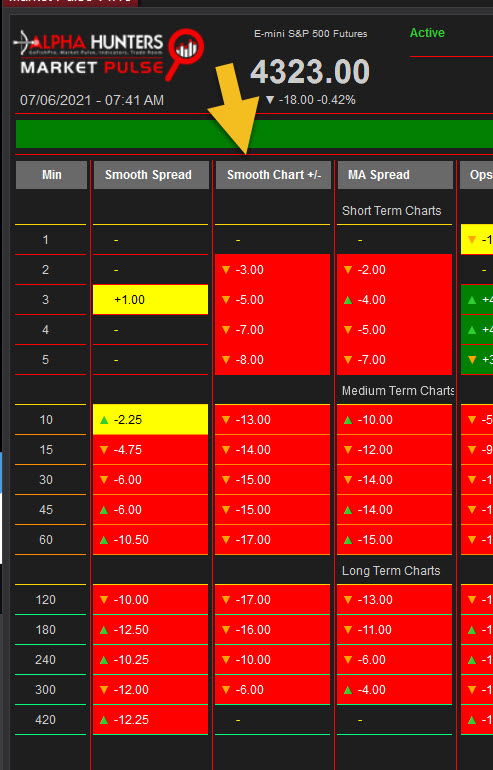Select the 45 minute row label

[x=46, y=510]
